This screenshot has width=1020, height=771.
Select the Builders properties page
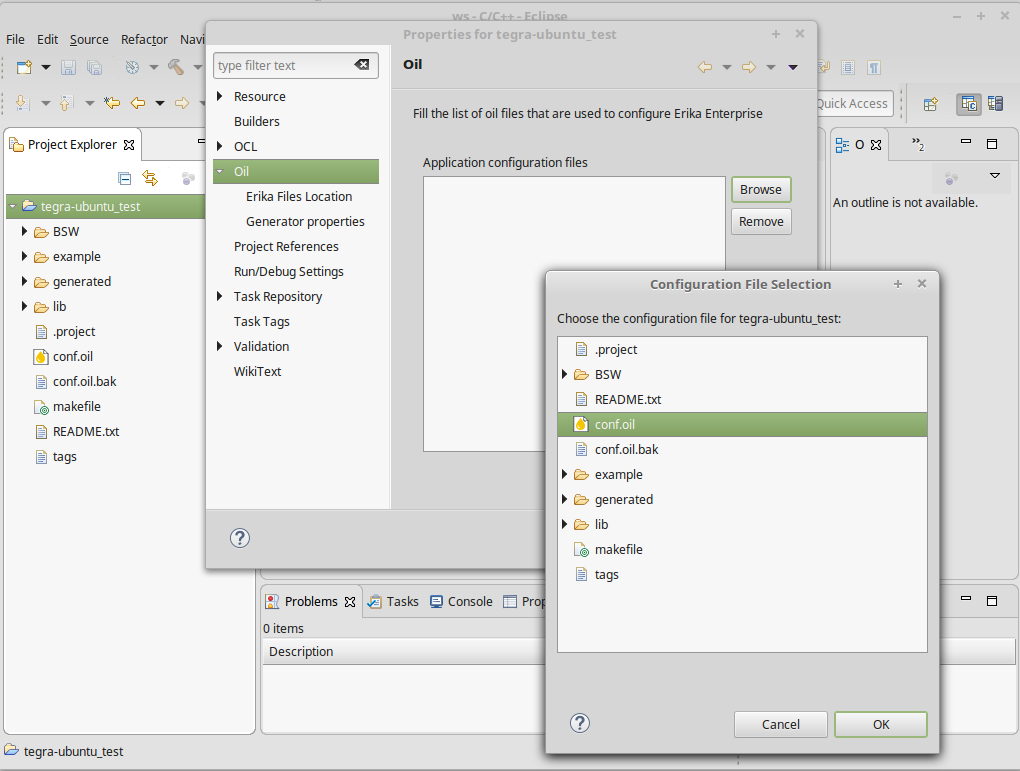257,122
